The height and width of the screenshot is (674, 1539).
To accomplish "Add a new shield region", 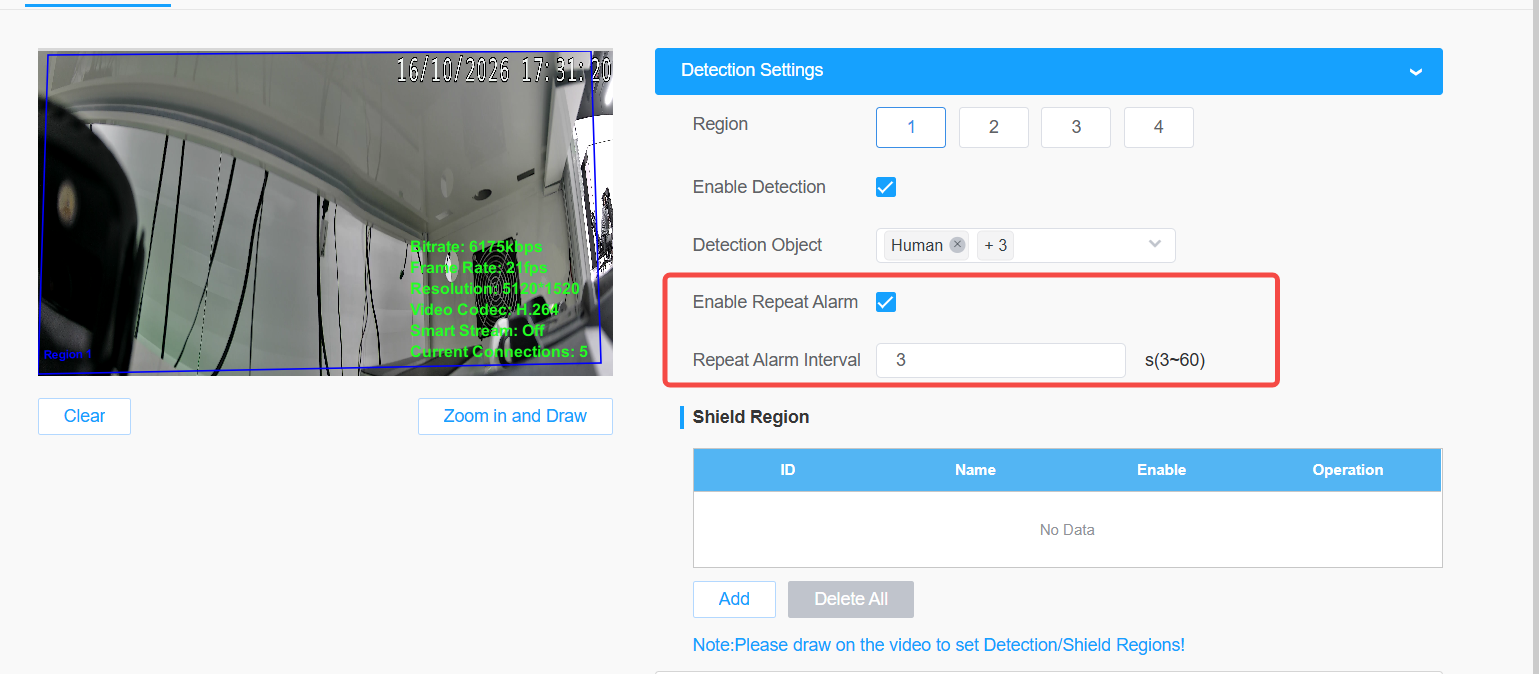I will tap(734, 599).
